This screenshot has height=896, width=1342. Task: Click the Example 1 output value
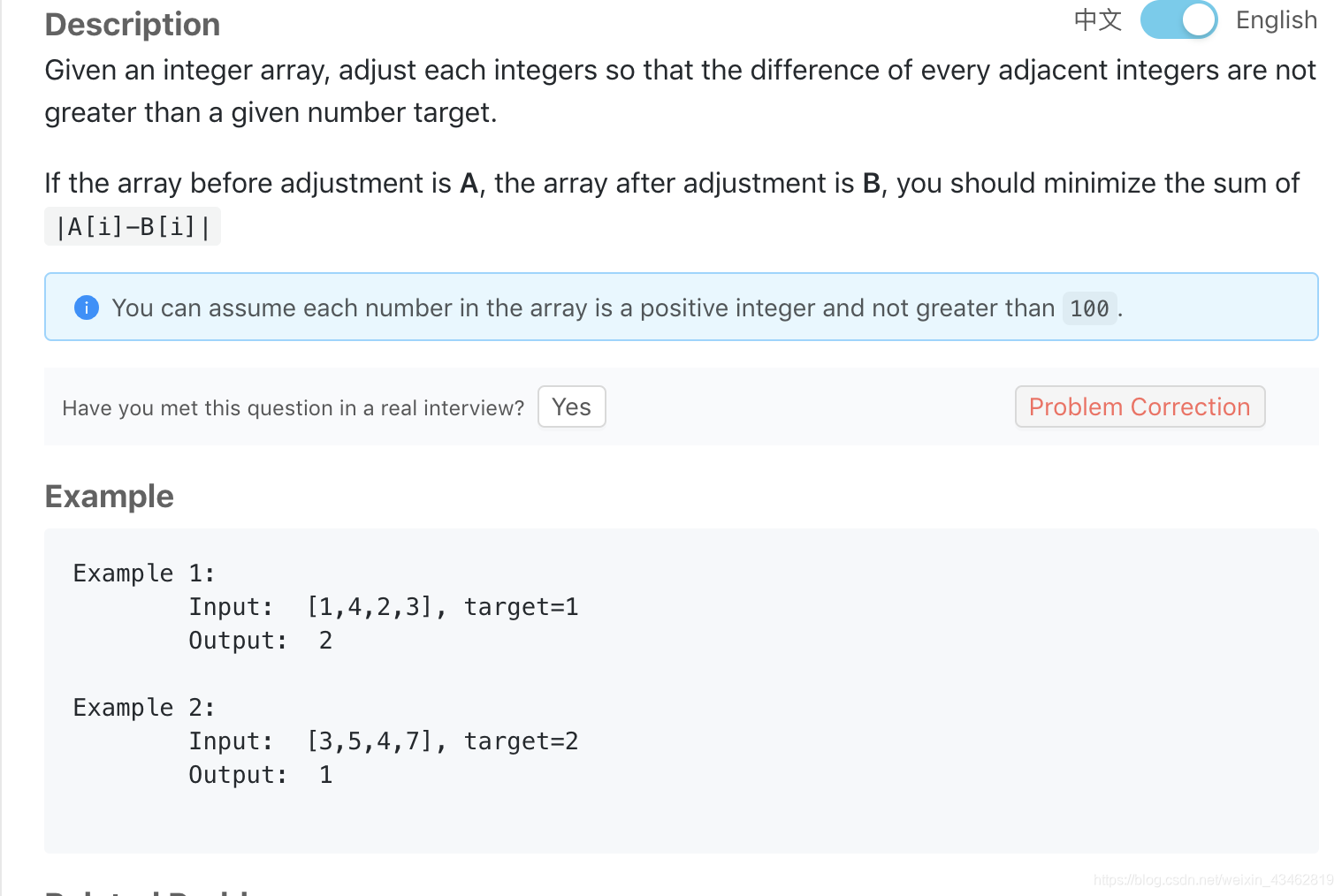point(325,641)
